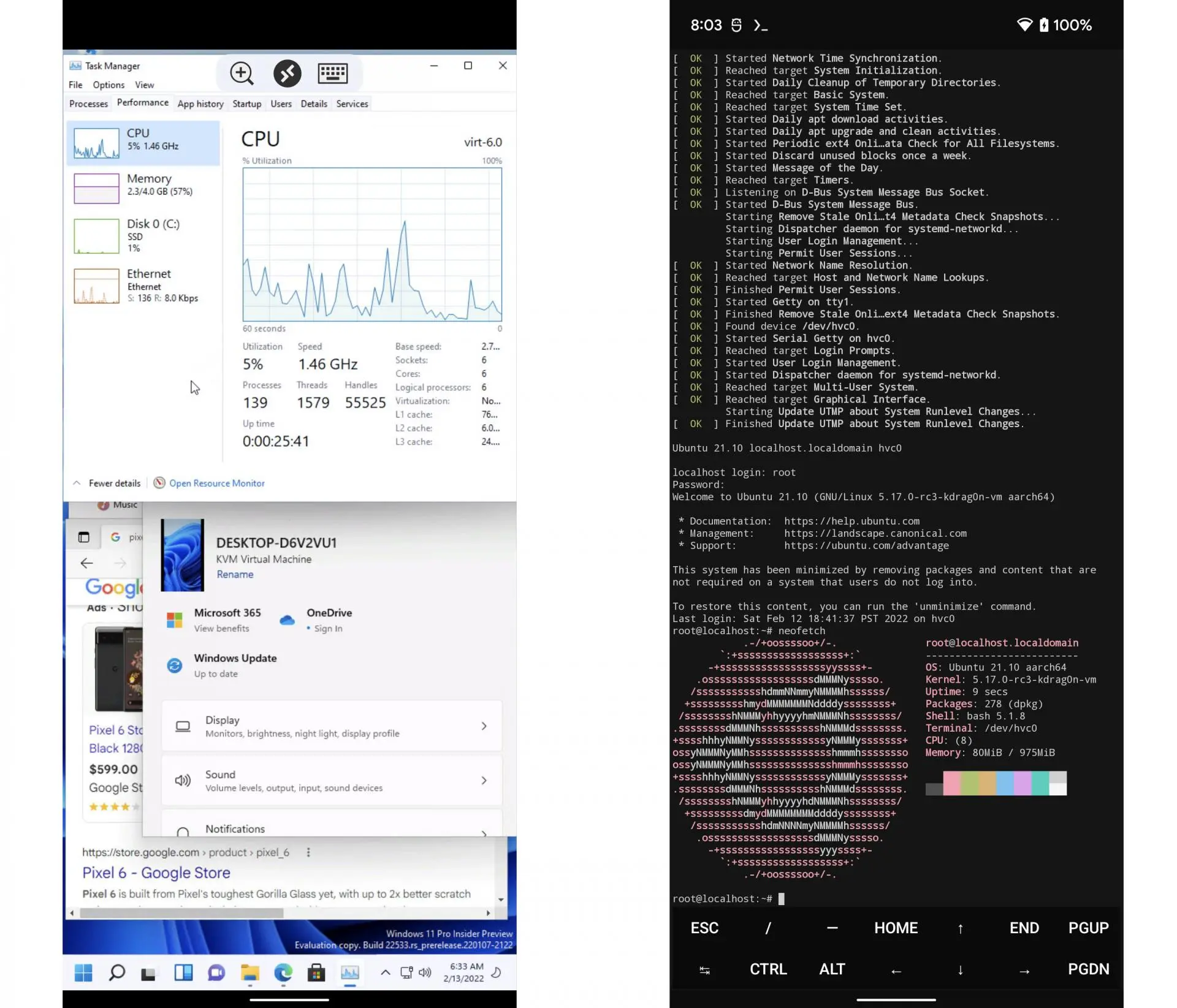
Task: Toggle the CTRL modifier key
Action: tap(768, 969)
